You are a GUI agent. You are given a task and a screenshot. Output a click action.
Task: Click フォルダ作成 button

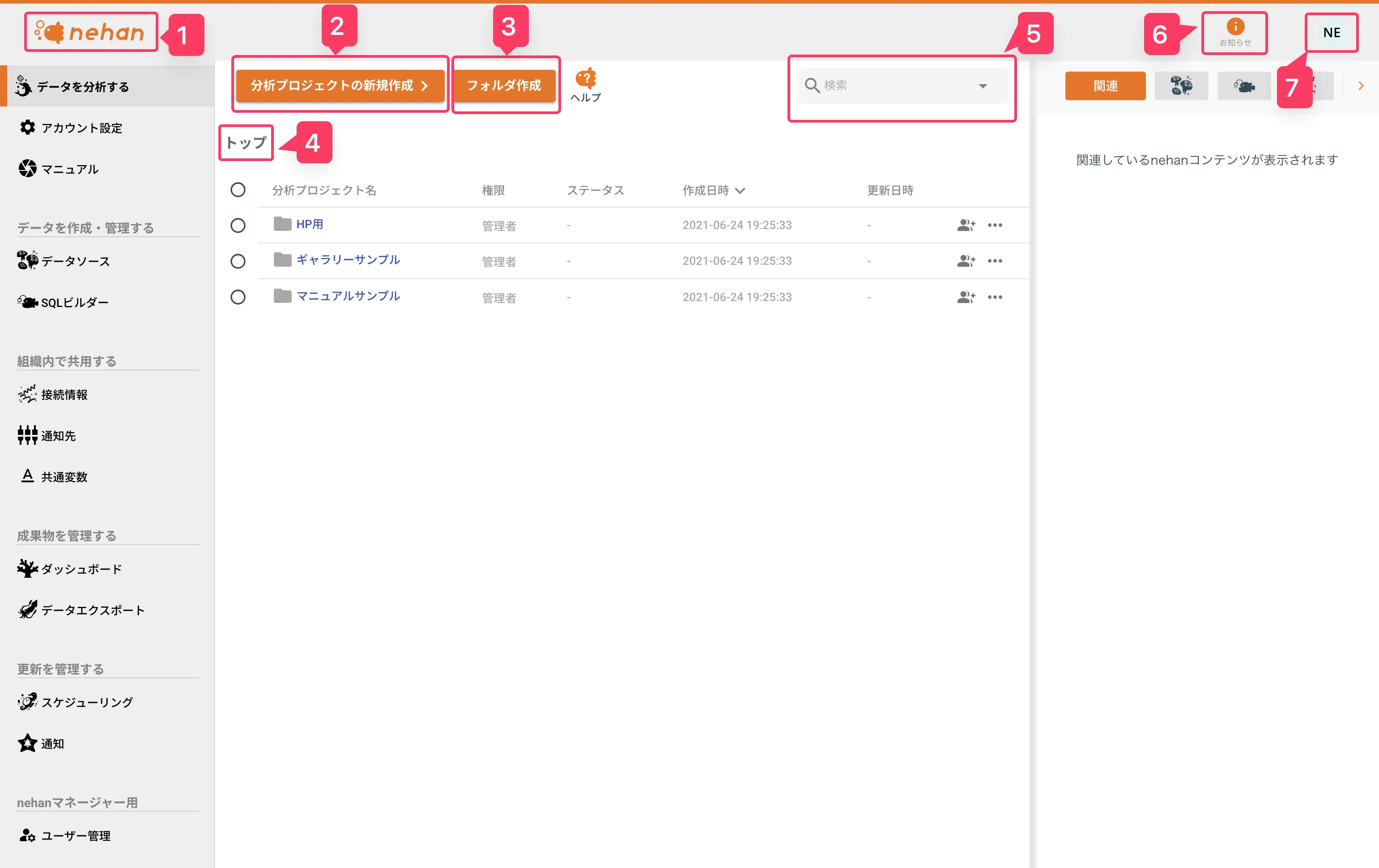coord(504,85)
